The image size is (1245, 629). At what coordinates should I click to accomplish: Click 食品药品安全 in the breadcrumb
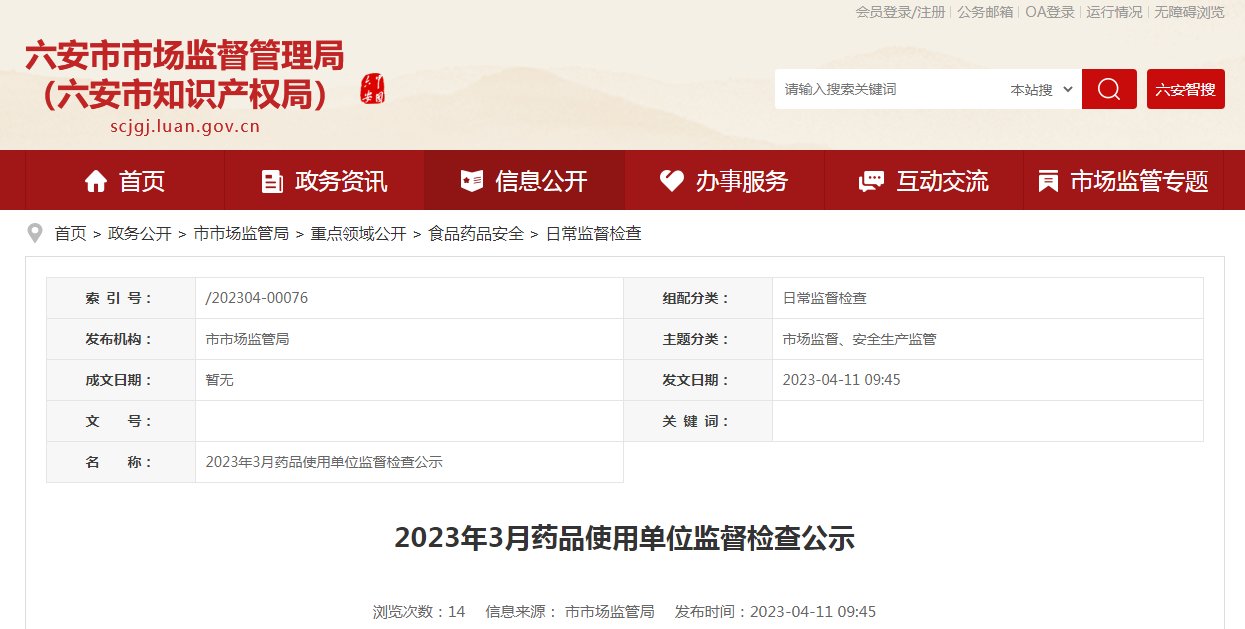(476, 233)
